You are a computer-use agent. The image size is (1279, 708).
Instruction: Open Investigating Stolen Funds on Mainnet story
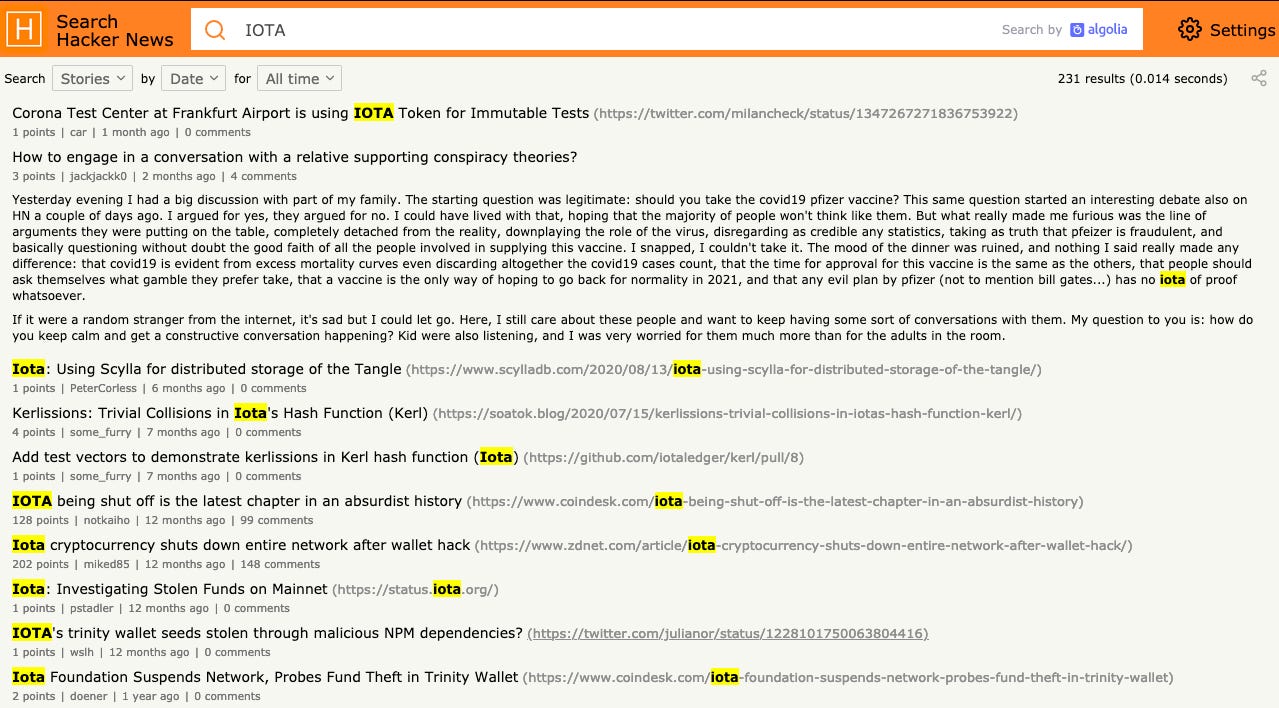(x=170, y=589)
